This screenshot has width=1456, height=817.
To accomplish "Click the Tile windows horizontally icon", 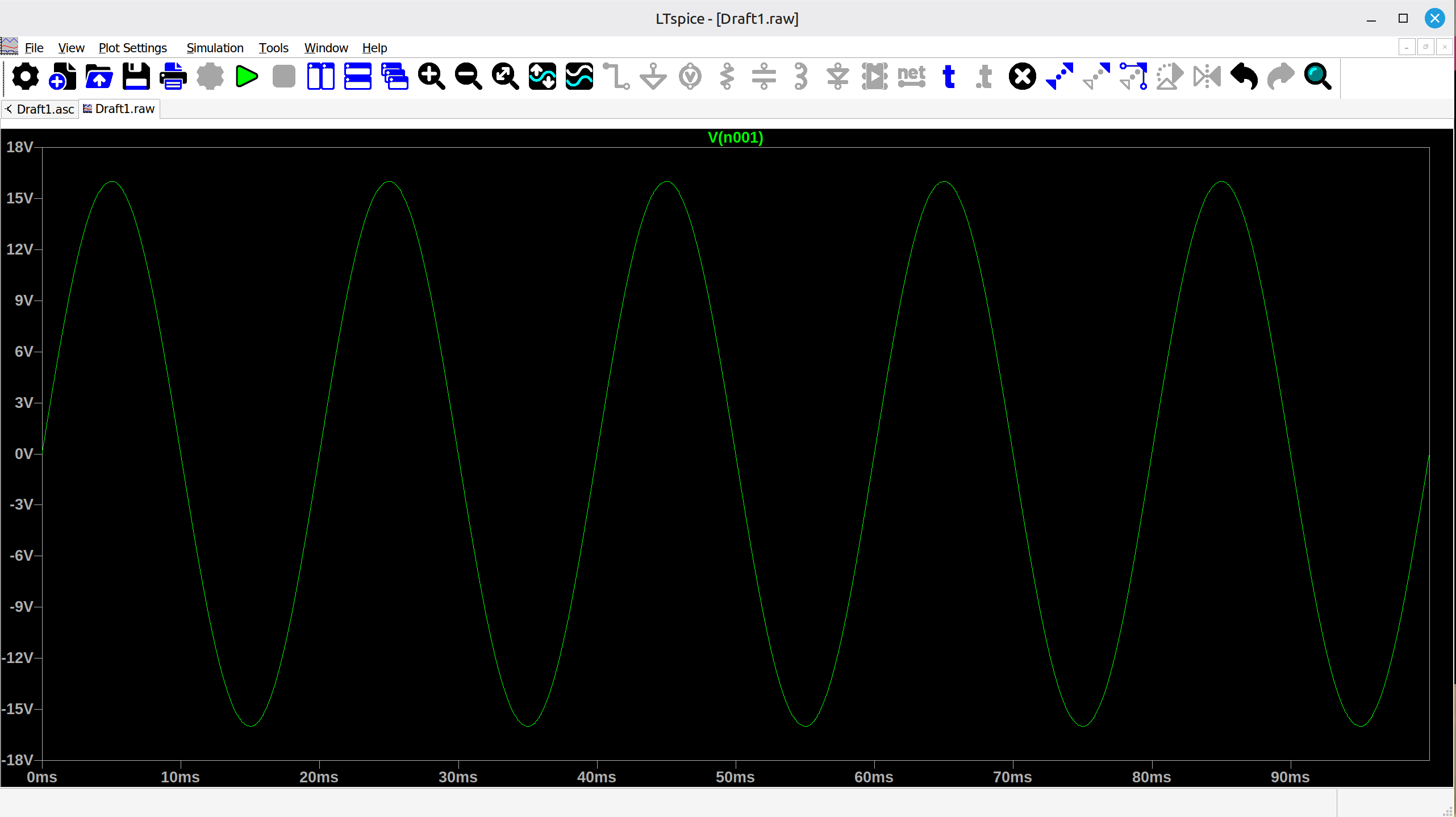I will (x=357, y=77).
